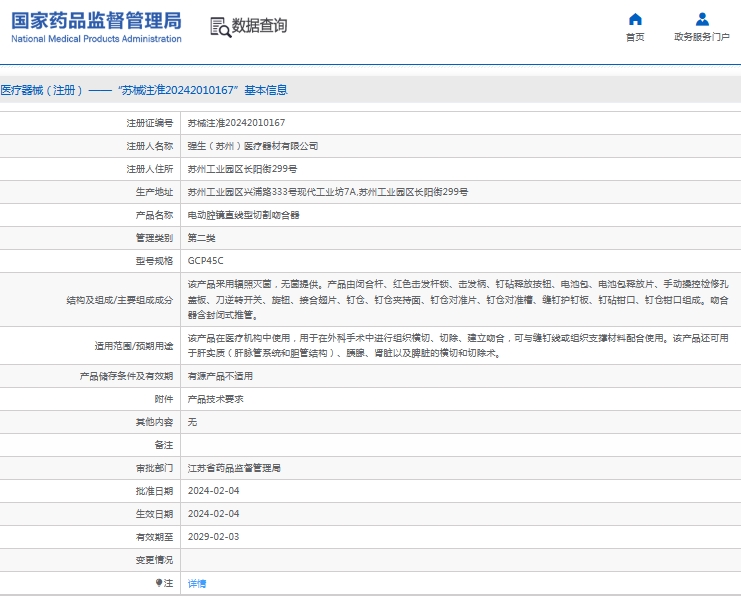Viewport: 741px width, 601px height.
Task: Click the 首页 text label
Action: click(635, 37)
